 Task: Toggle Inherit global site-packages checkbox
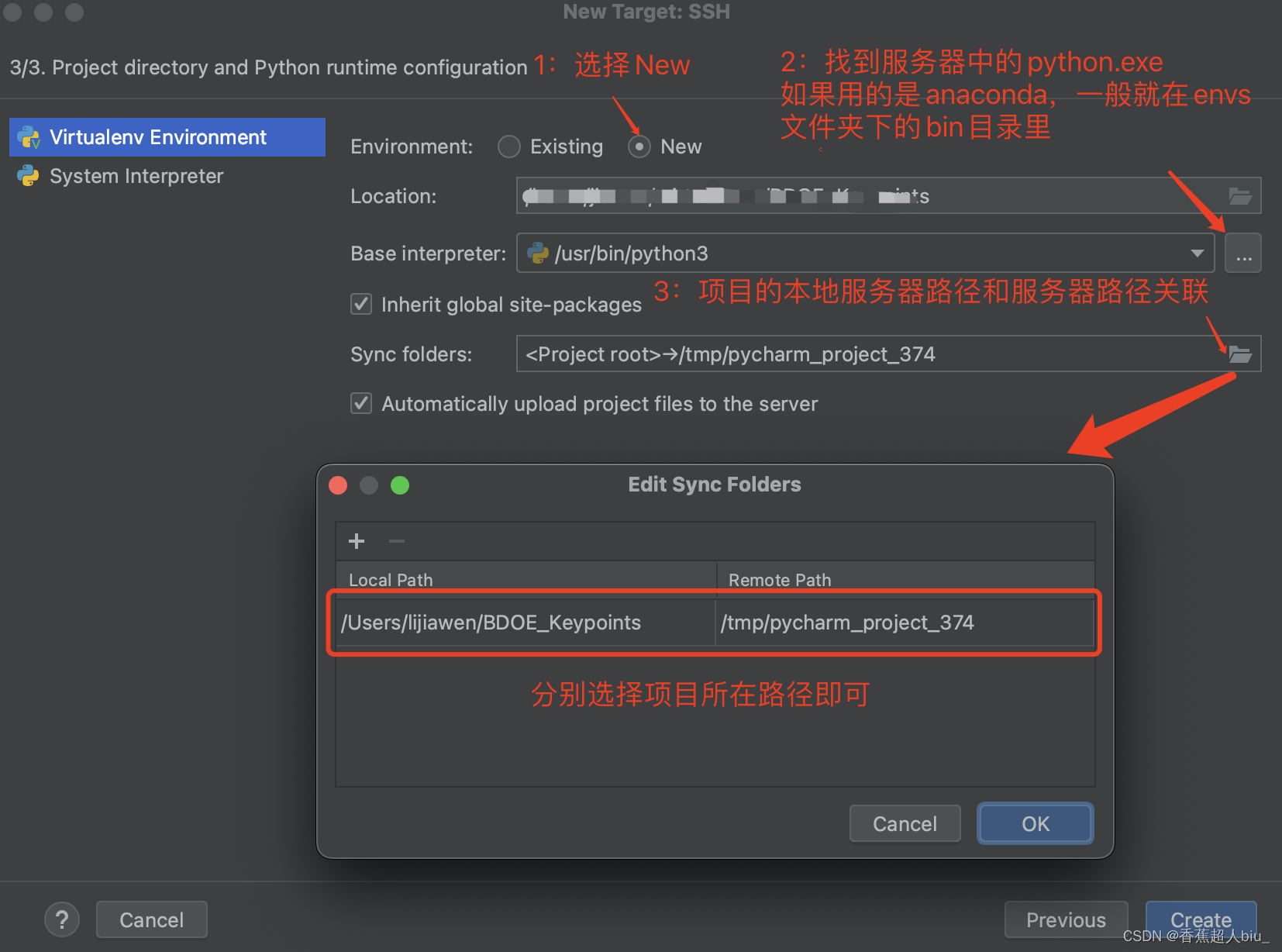click(361, 304)
